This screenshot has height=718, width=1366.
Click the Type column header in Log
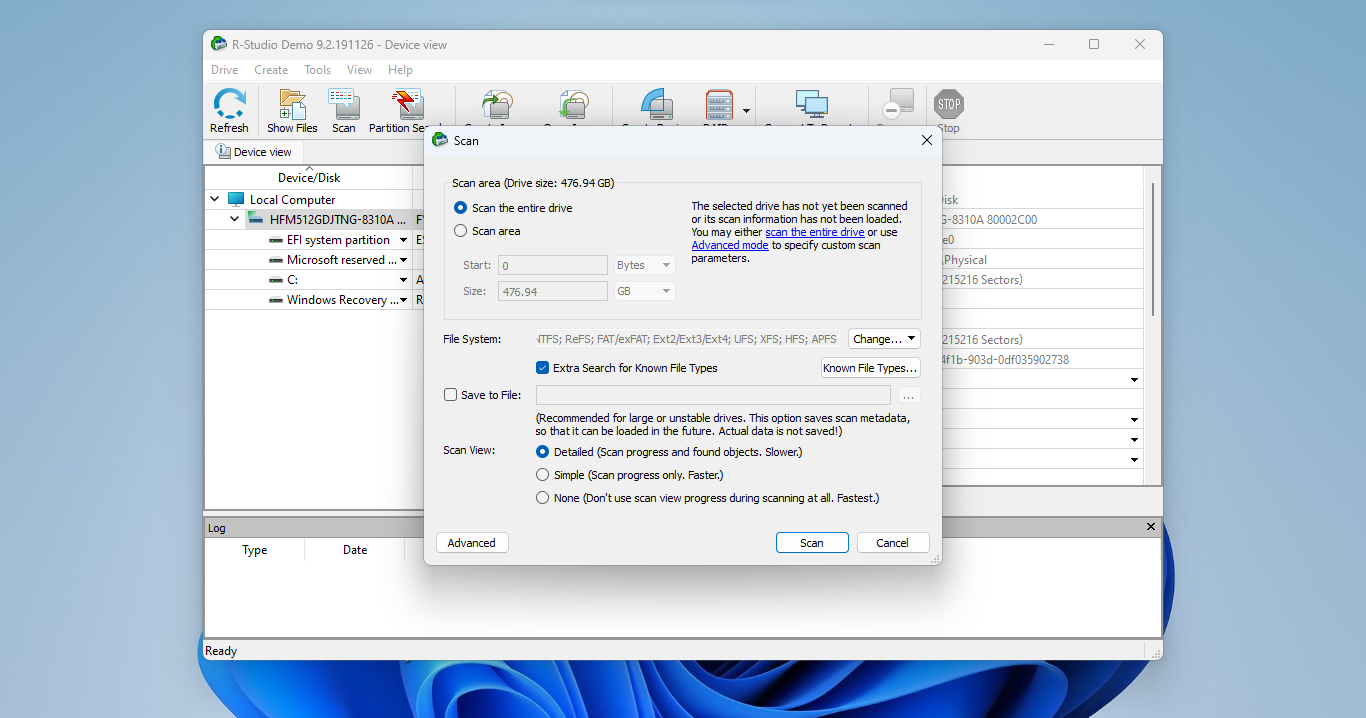[255, 550]
